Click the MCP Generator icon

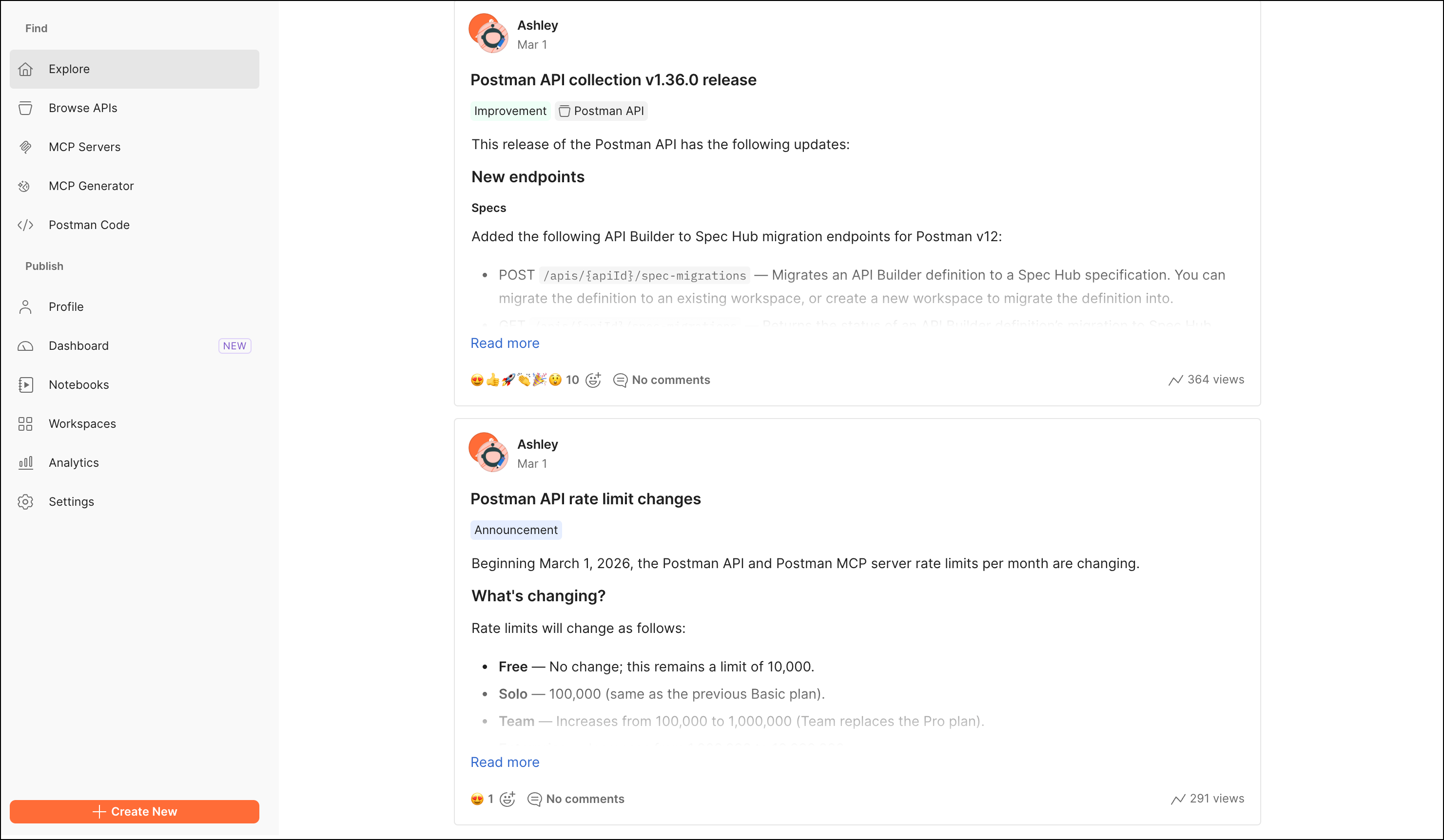(24, 186)
